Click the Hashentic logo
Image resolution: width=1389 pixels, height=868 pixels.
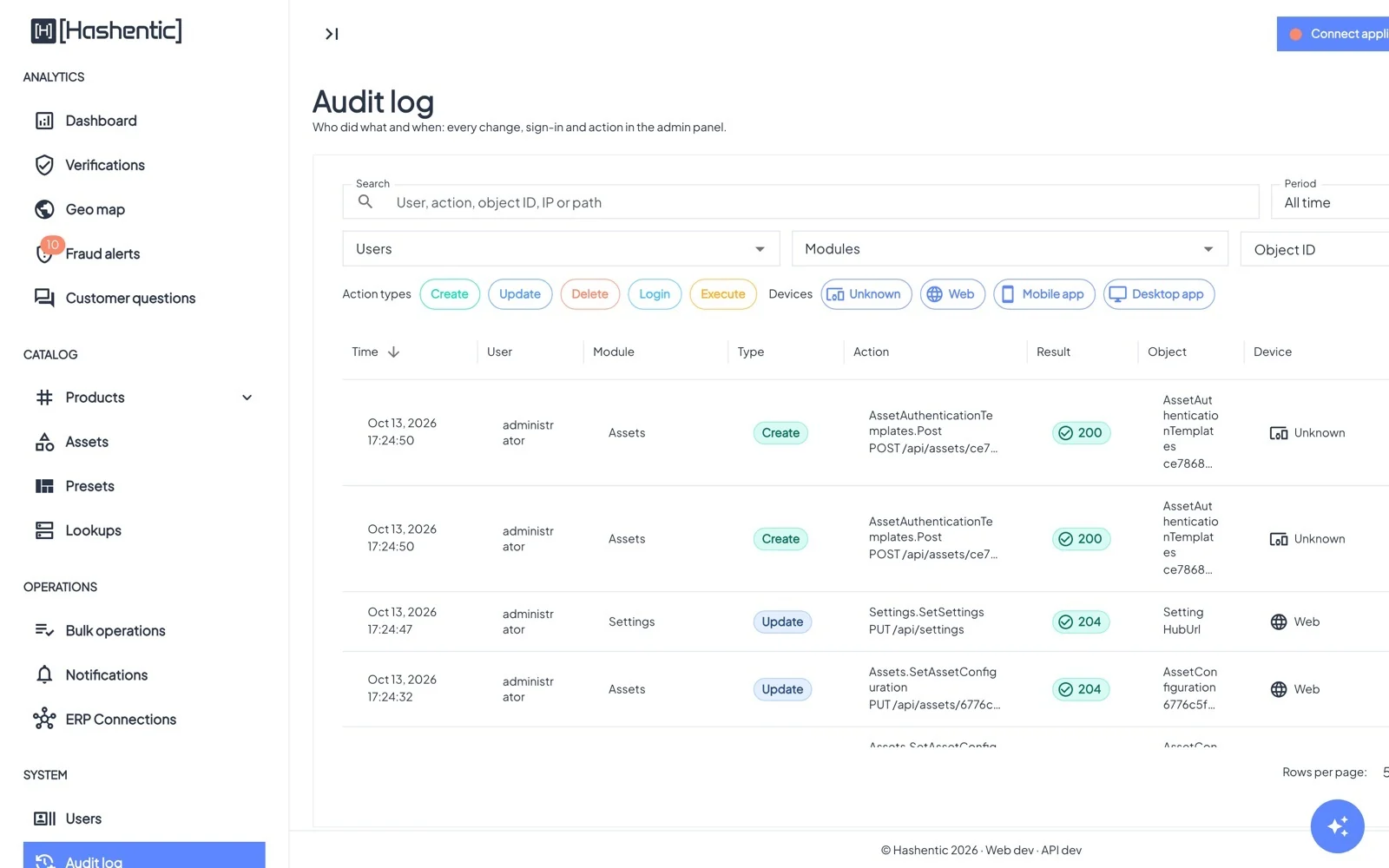(107, 30)
